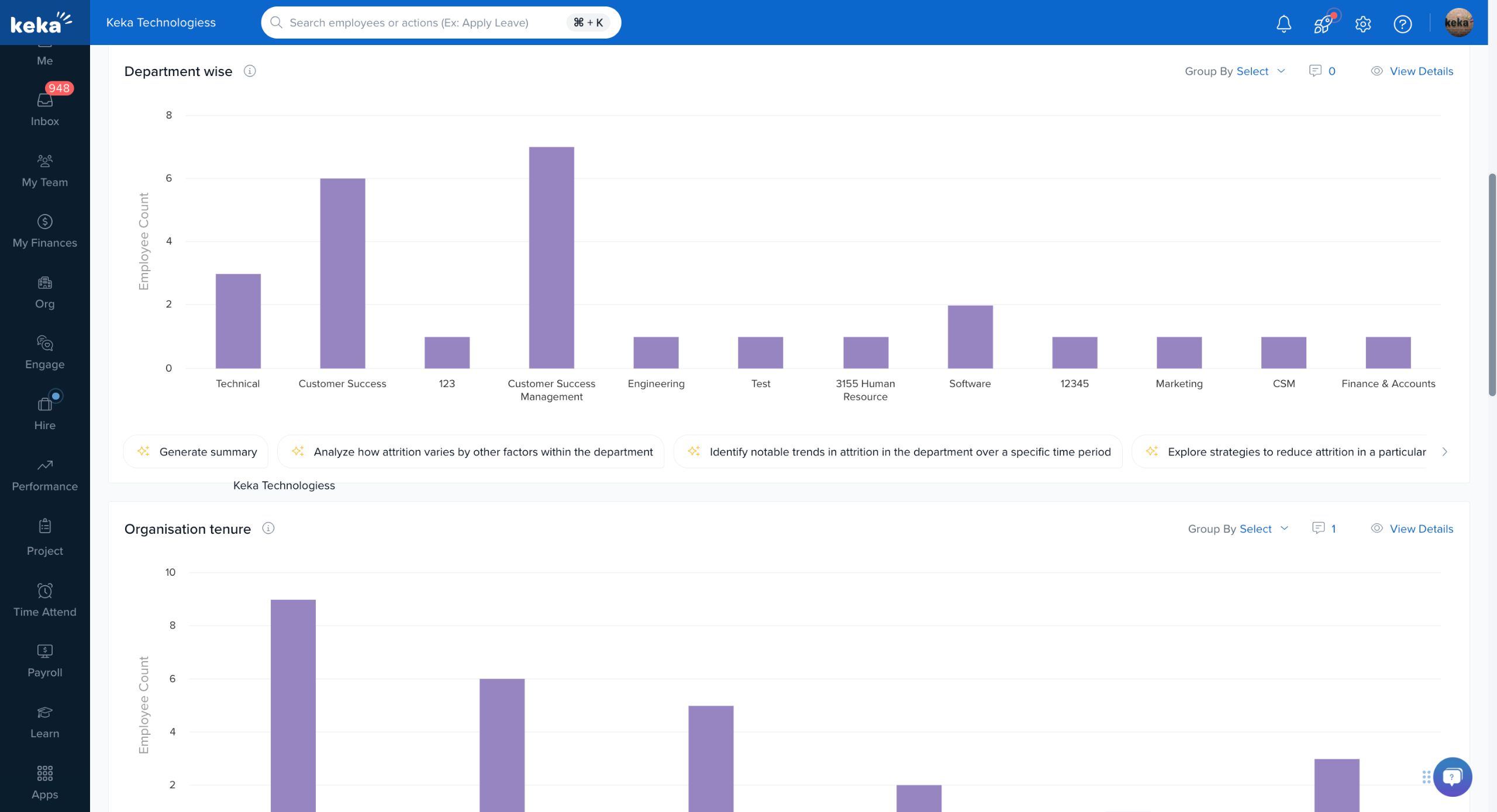Click Generate summary button
This screenshot has height=812, width=1497.
196,451
